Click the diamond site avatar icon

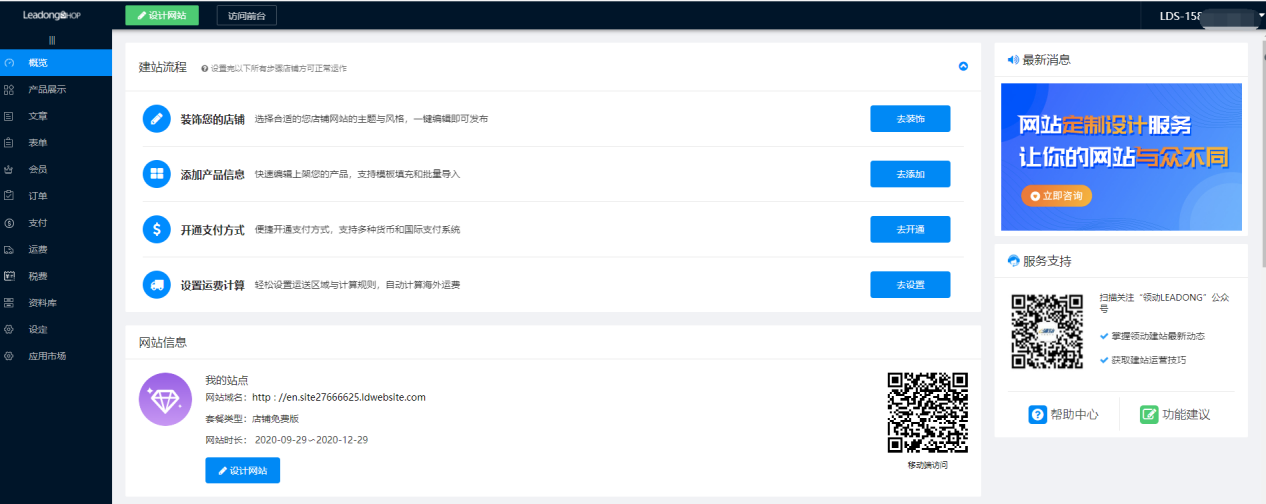[165, 400]
